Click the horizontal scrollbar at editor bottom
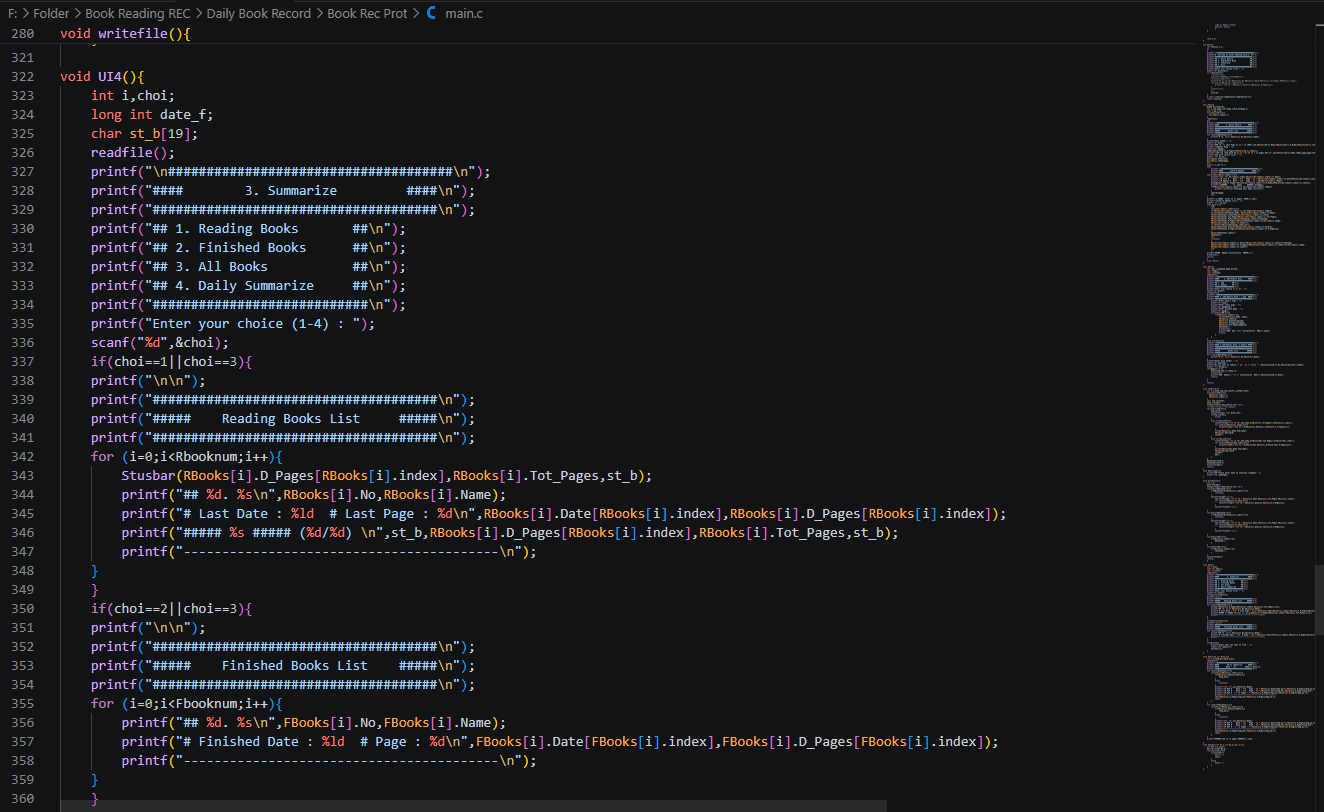The width and height of the screenshot is (1324, 812). tap(473, 805)
